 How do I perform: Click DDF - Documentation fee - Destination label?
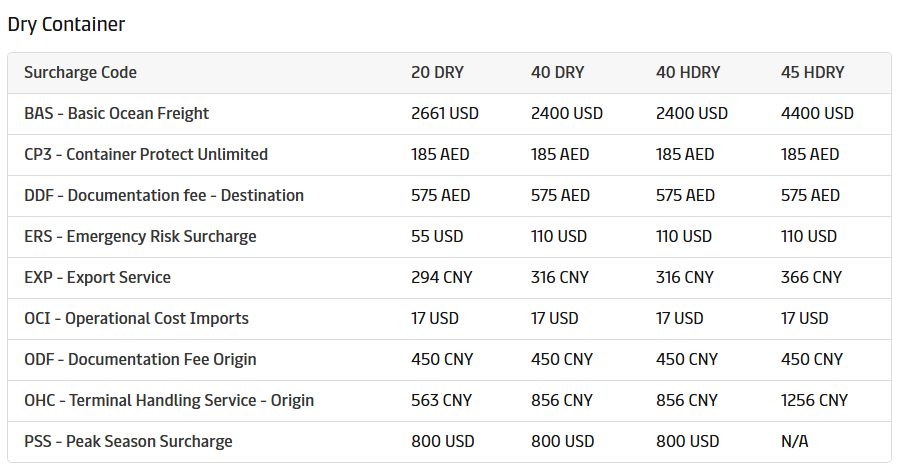pos(164,196)
